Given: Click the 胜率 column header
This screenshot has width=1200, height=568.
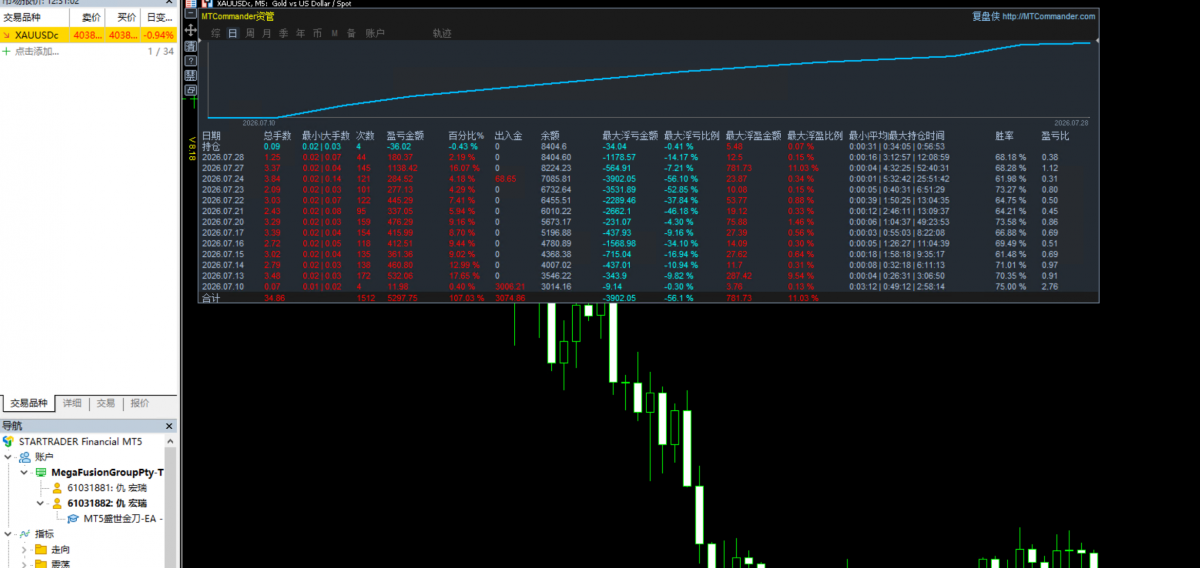Looking at the screenshot, I should coord(1005,135).
